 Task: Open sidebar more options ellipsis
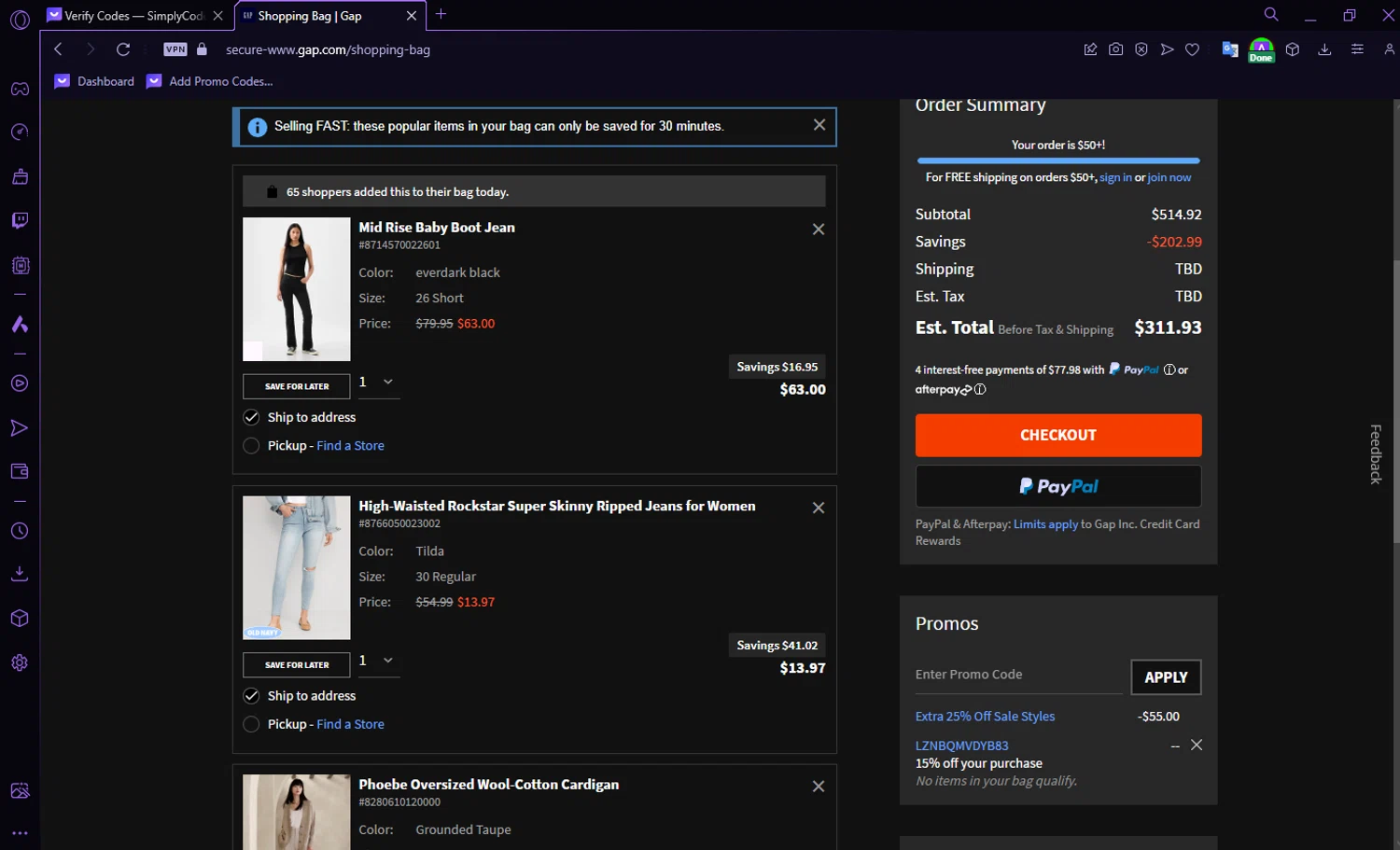point(20,833)
